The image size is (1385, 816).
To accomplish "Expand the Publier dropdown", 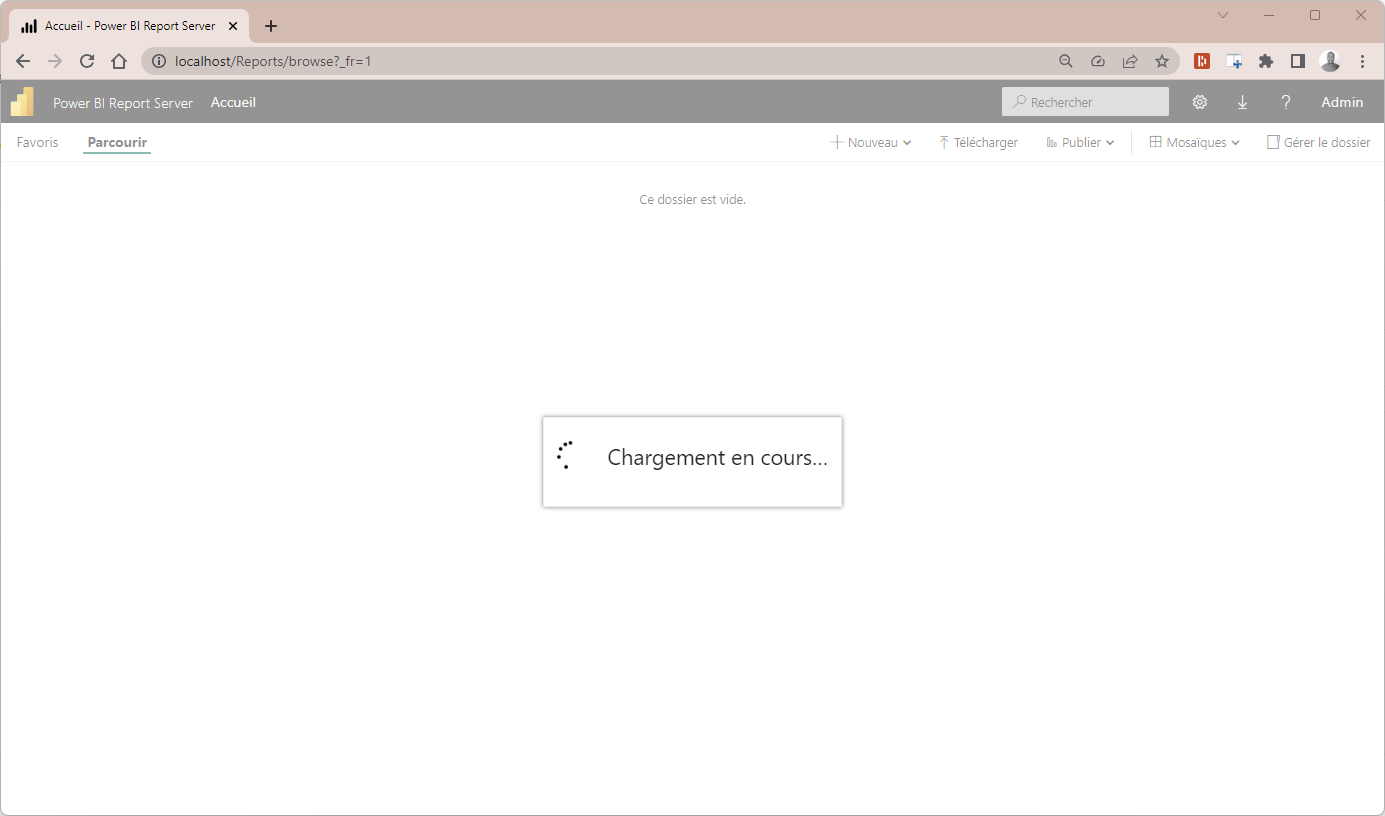I will point(1080,143).
